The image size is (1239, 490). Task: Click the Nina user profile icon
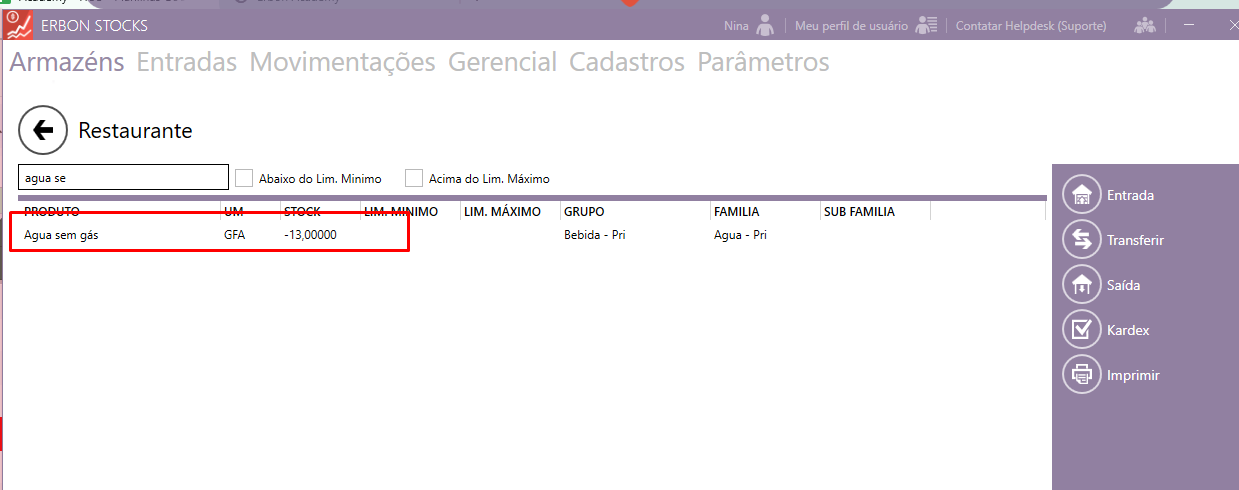point(766,25)
